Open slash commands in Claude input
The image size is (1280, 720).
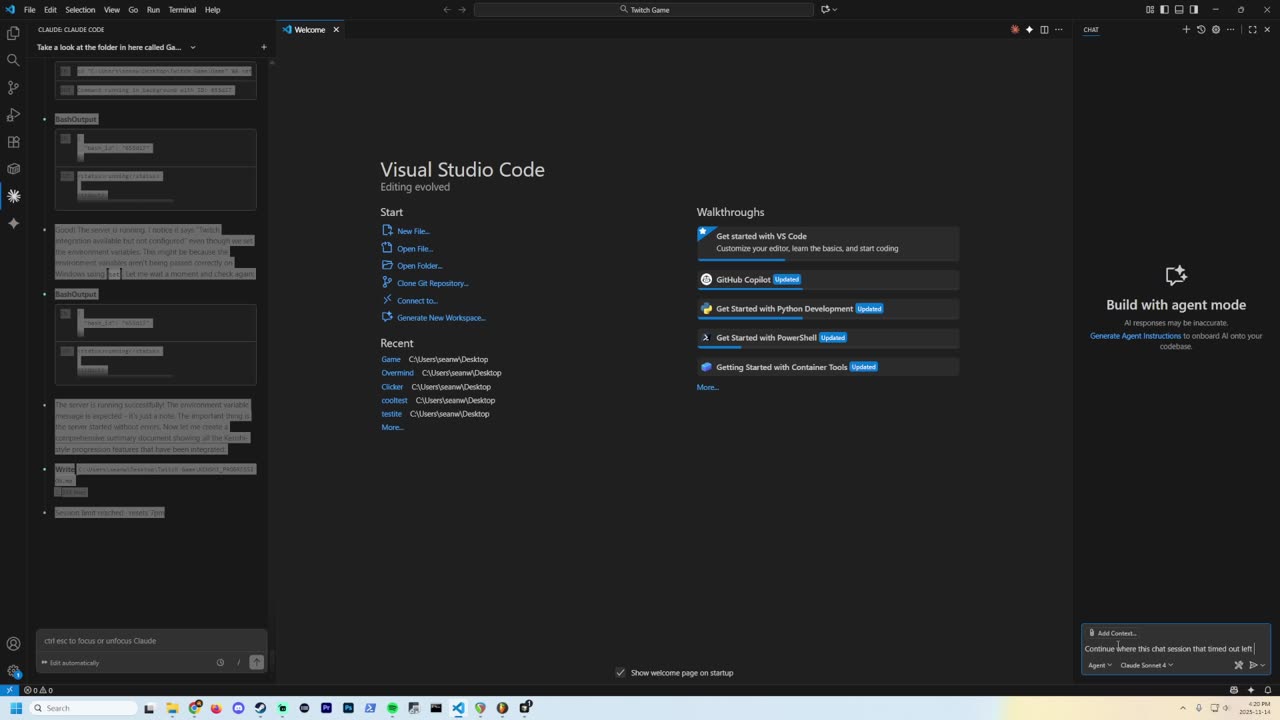click(238, 662)
